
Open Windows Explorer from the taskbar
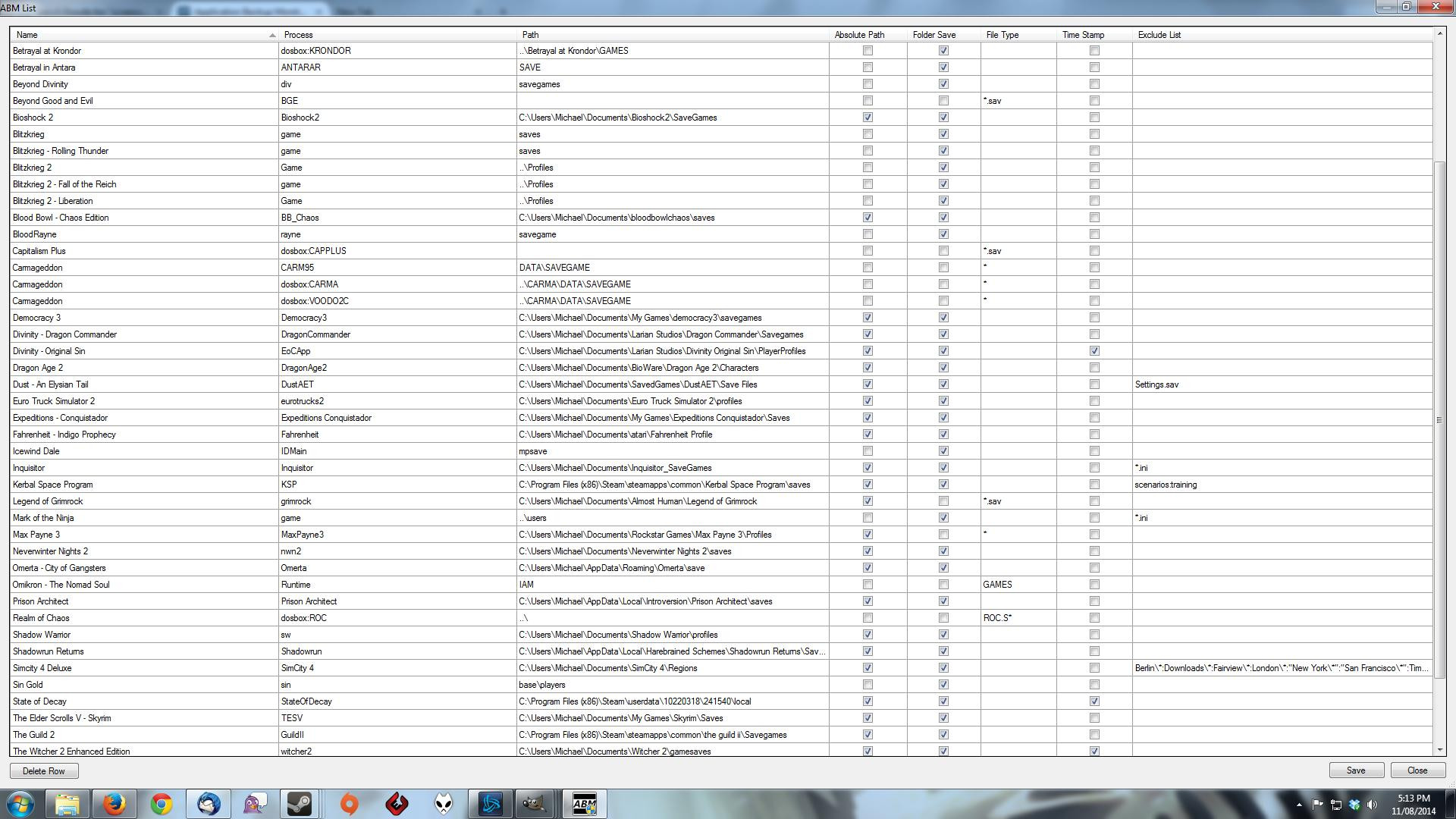[x=67, y=804]
